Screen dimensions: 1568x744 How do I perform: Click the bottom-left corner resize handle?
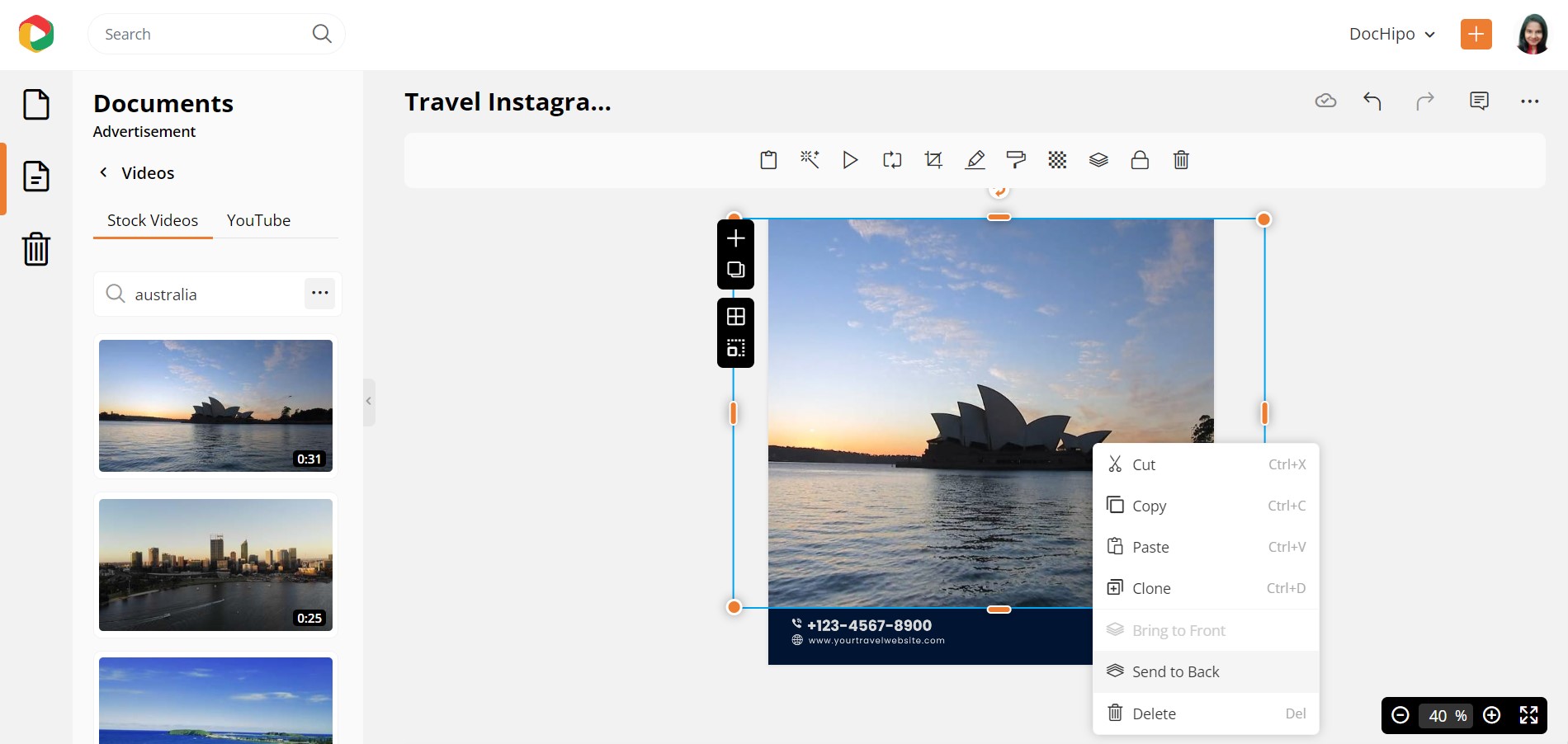click(x=734, y=607)
